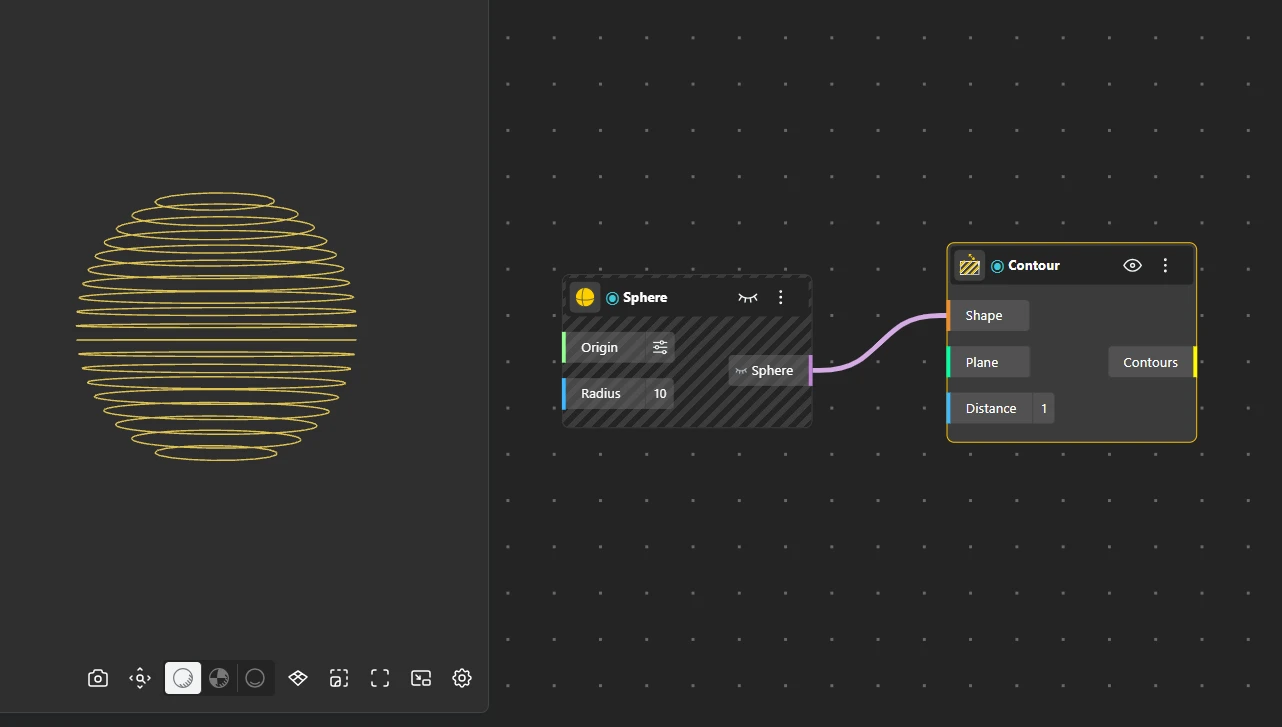Viewport: 1282px width, 727px height.
Task: Toggle the Sphere output visibility eye
Action: 741,371
